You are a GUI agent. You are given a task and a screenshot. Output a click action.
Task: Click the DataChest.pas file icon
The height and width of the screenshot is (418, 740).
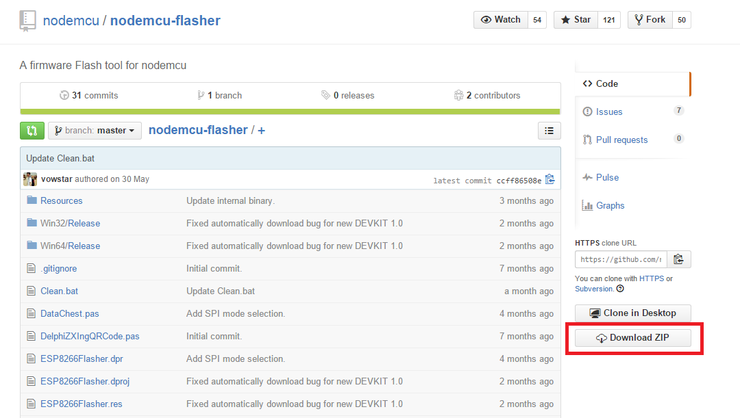(31, 313)
